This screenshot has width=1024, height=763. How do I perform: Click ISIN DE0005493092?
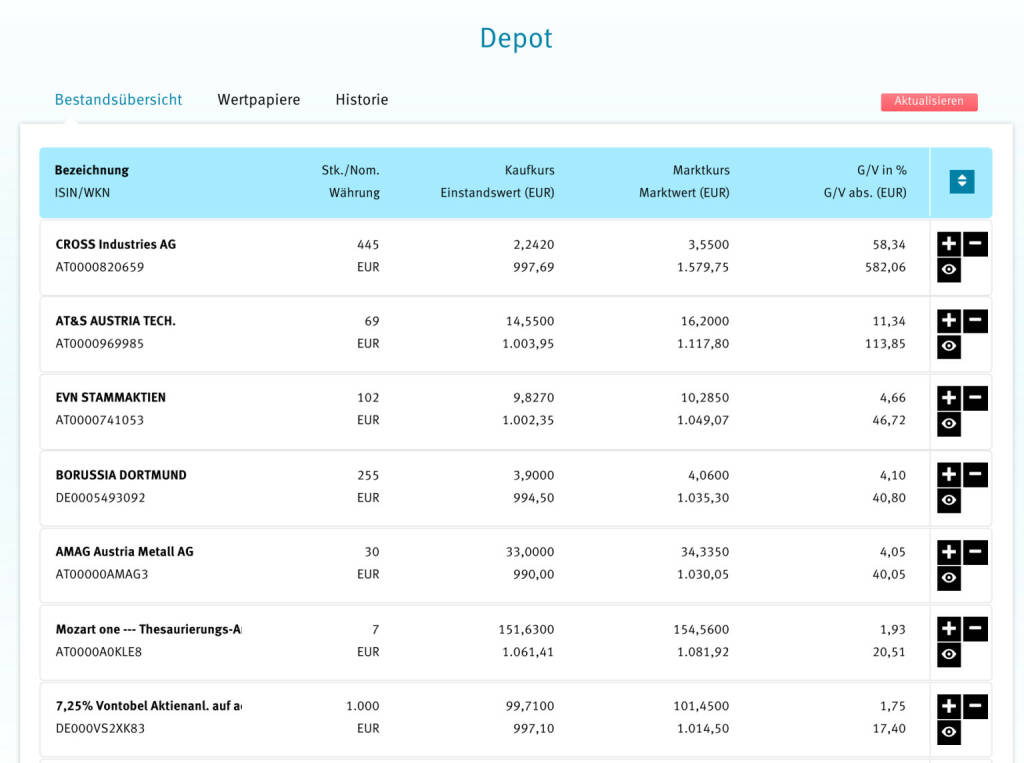[x=100, y=497]
